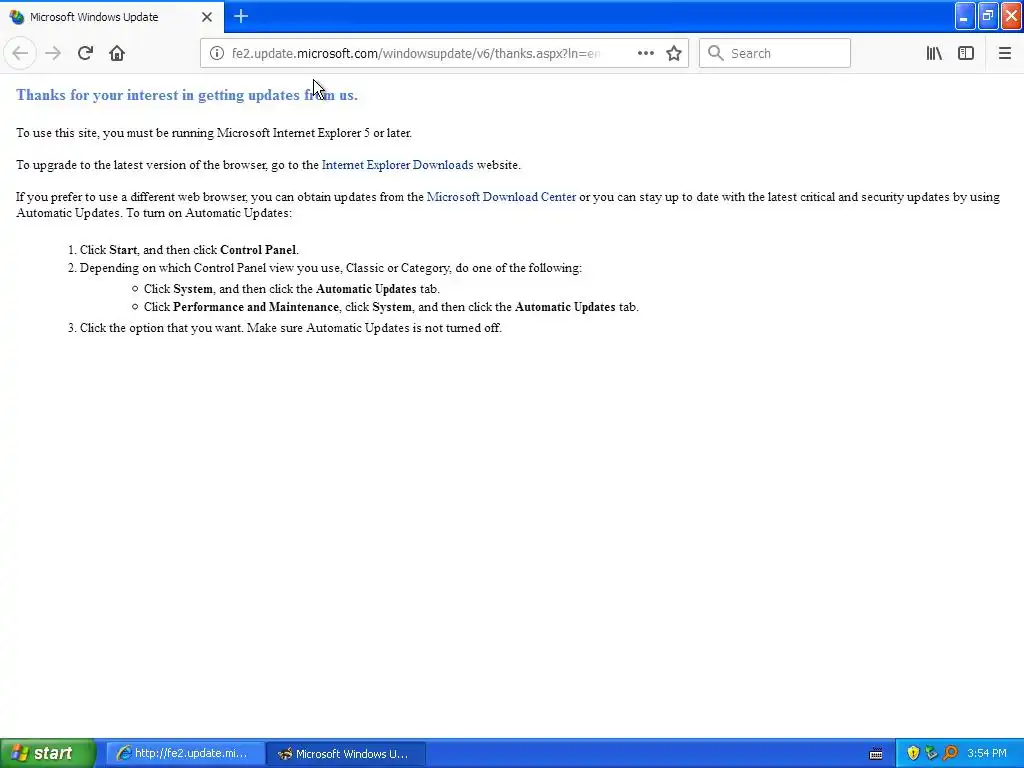The image size is (1024, 768).
Task: Open the Firefox hamburger menu
Action: pos(1004,54)
